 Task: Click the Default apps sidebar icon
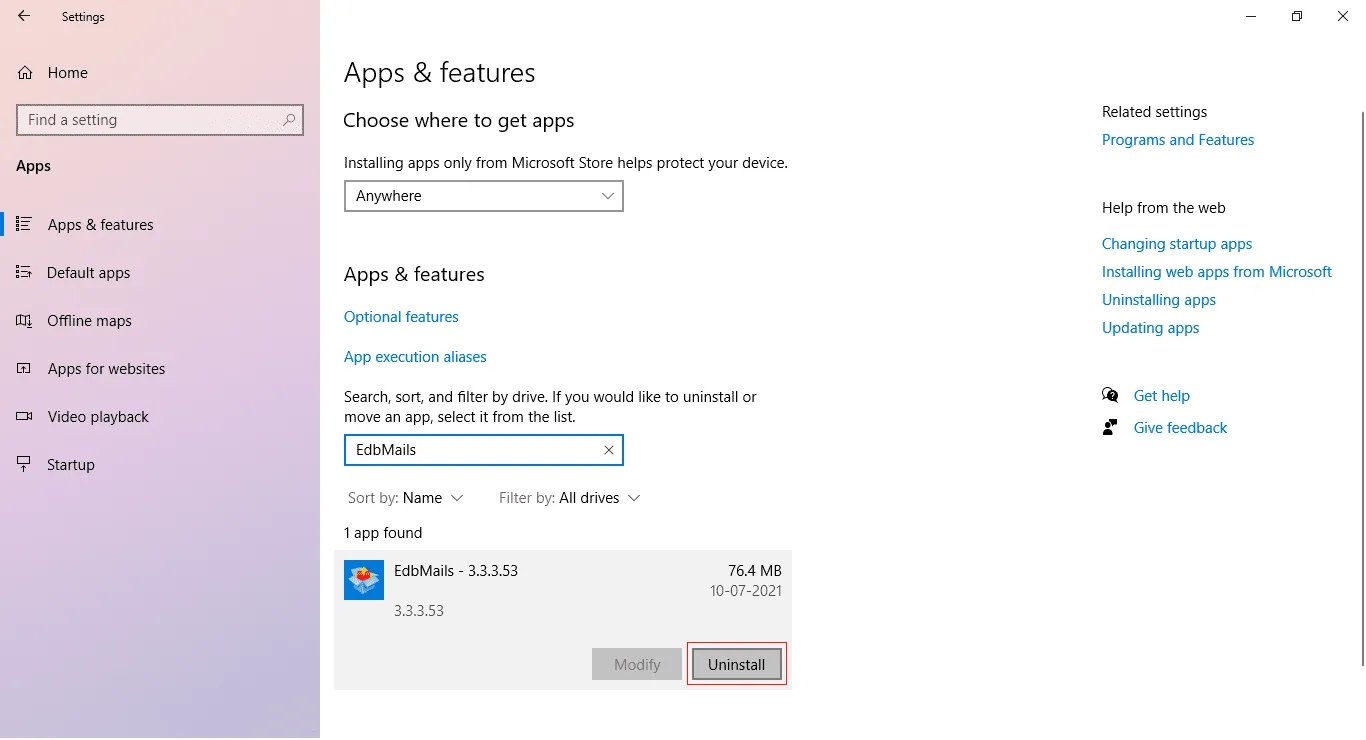(24, 272)
